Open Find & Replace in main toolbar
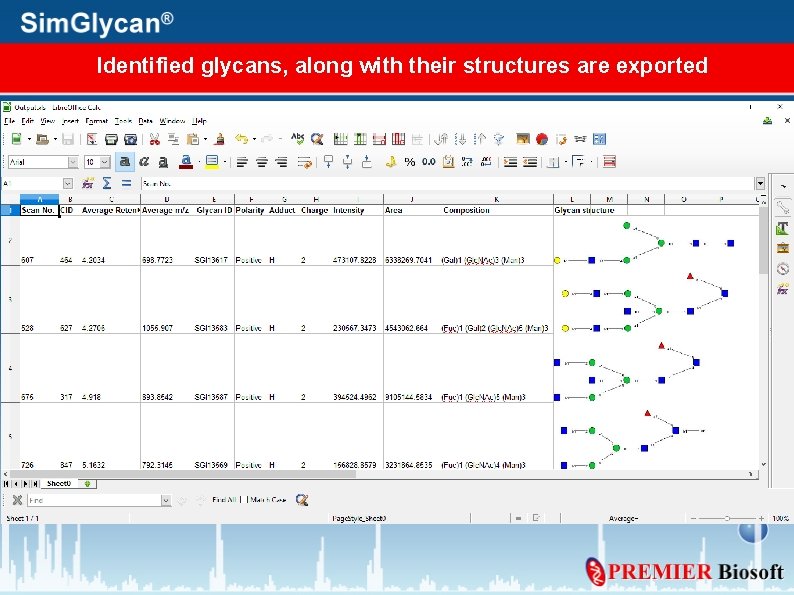Image resolution: width=794 pixels, height=595 pixels. pyautogui.click(x=317, y=139)
